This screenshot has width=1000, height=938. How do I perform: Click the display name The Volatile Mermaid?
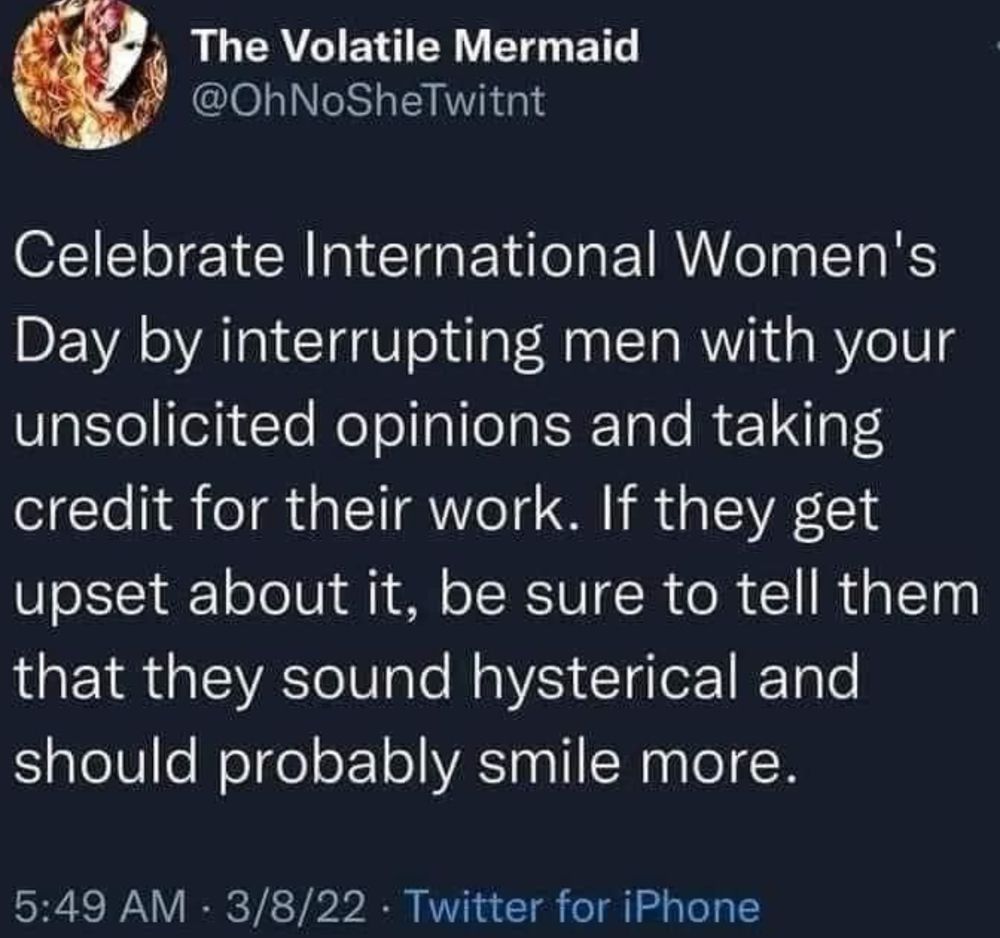416,46
